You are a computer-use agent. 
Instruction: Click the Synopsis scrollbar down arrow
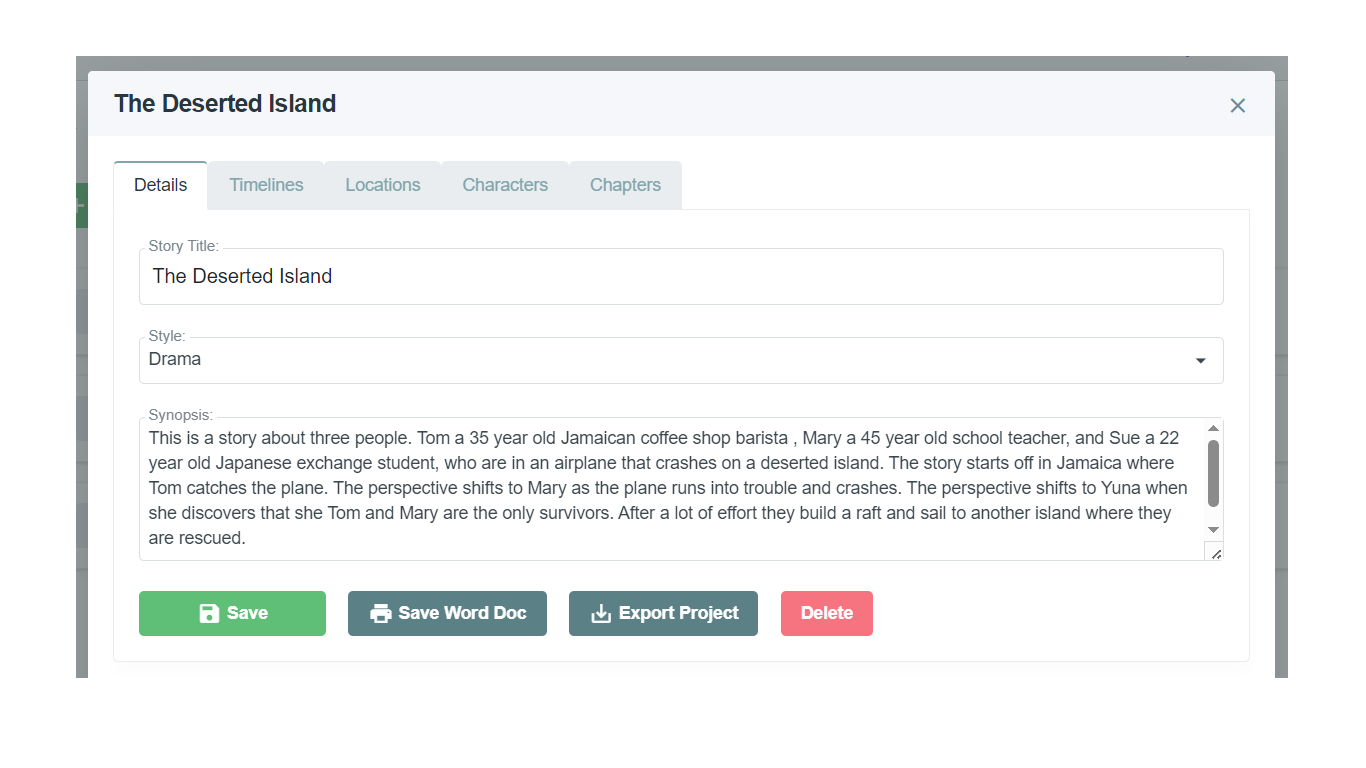[1213, 530]
